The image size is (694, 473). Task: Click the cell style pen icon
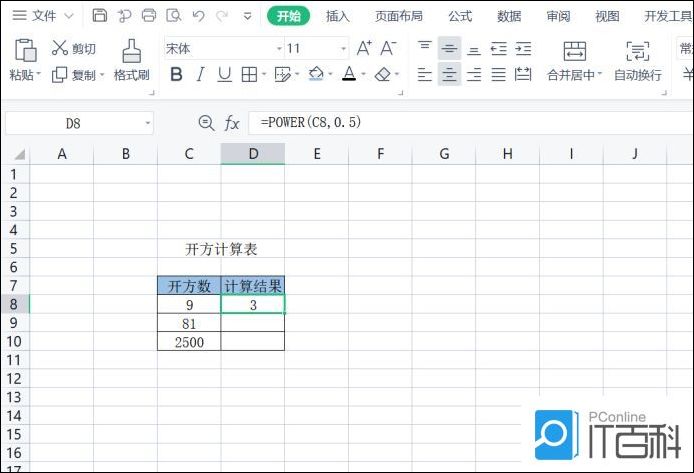click(x=282, y=74)
